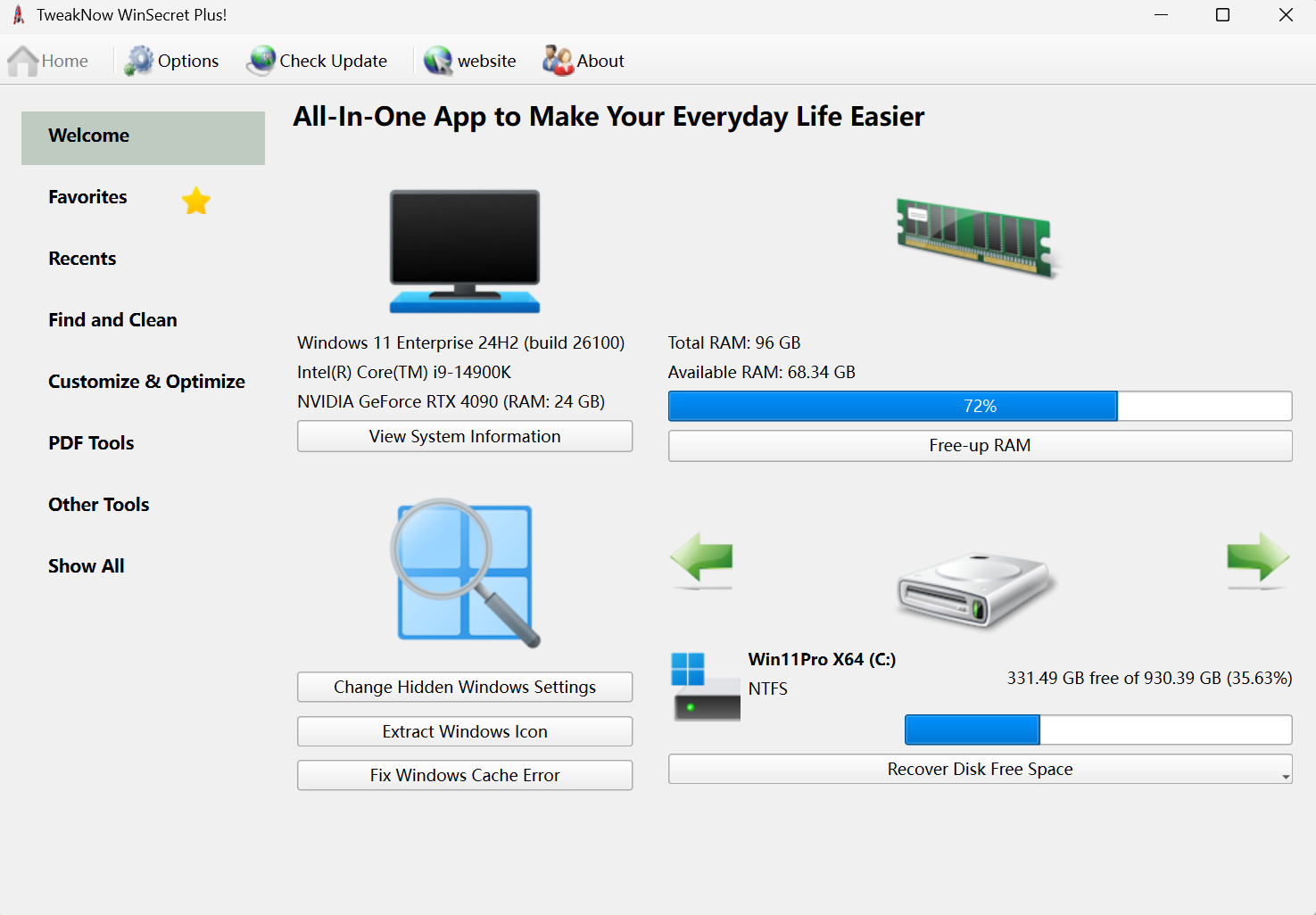Click the green left arrow for previous drive
This screenshot has height=915, width=1316.
[702, 559]
